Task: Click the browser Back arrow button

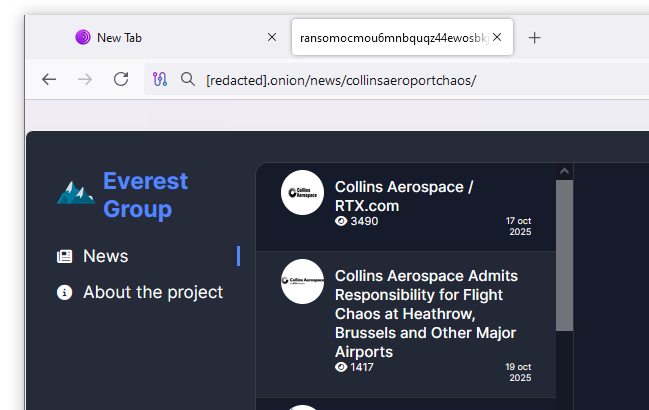Action: (x=49, y=79)
